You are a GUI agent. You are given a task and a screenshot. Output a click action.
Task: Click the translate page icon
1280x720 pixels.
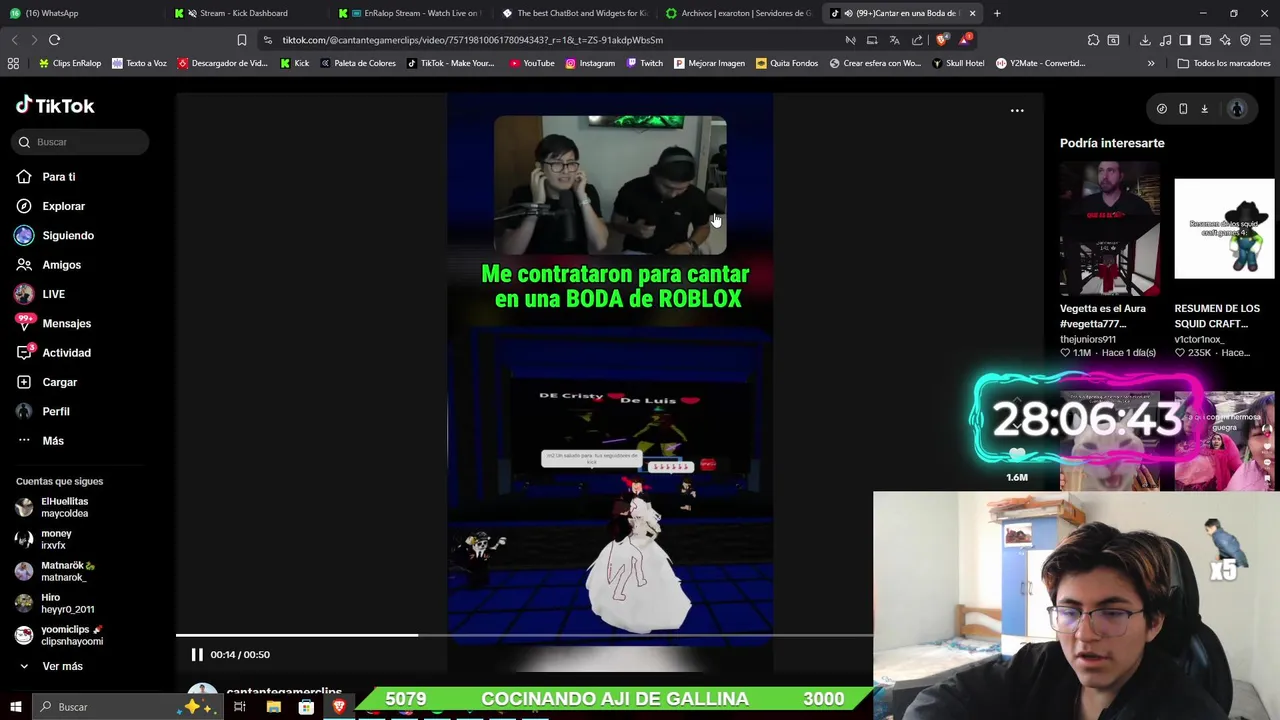click(x=894, y=40)
